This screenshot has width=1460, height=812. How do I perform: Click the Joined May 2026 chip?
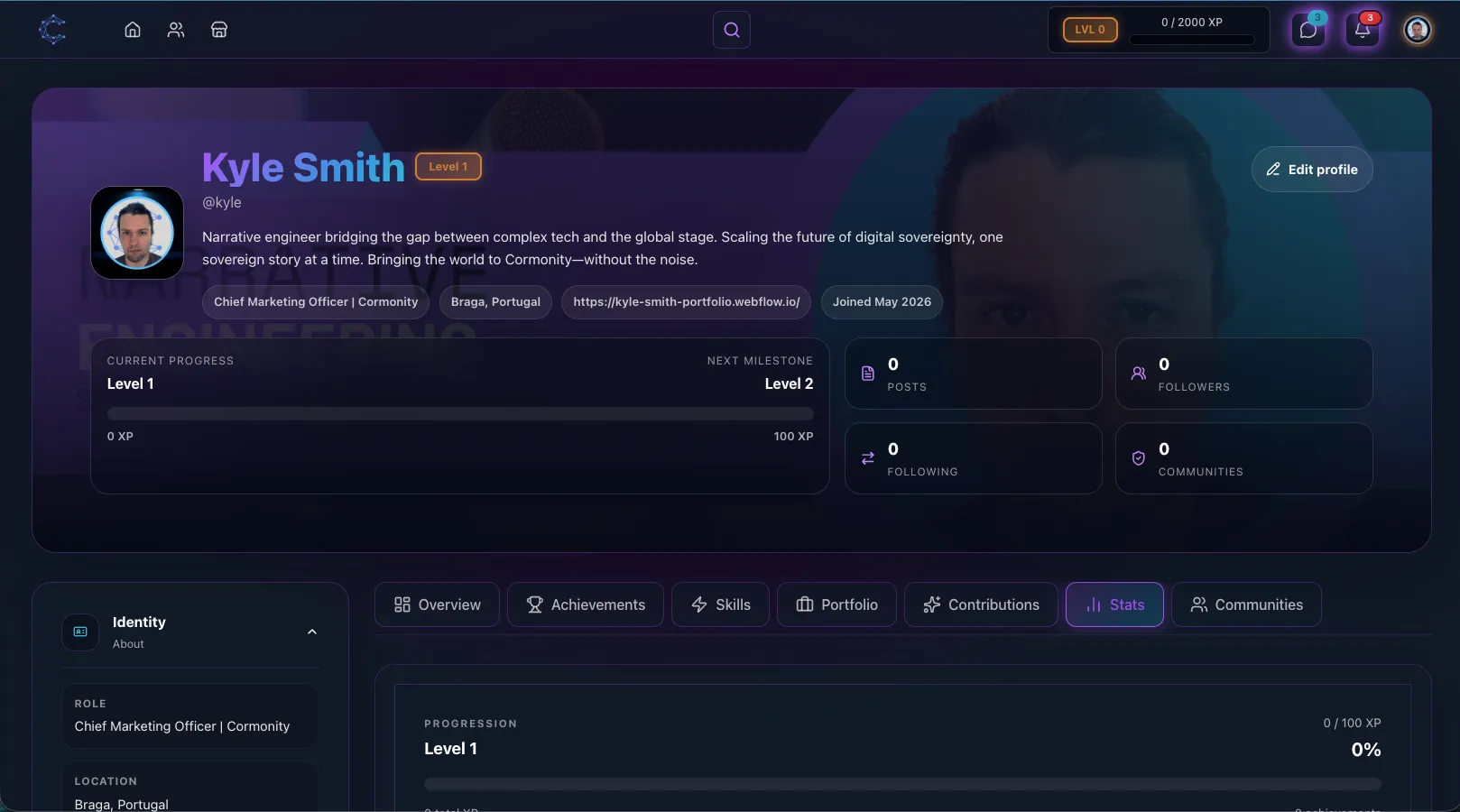(x=882, y=302)
